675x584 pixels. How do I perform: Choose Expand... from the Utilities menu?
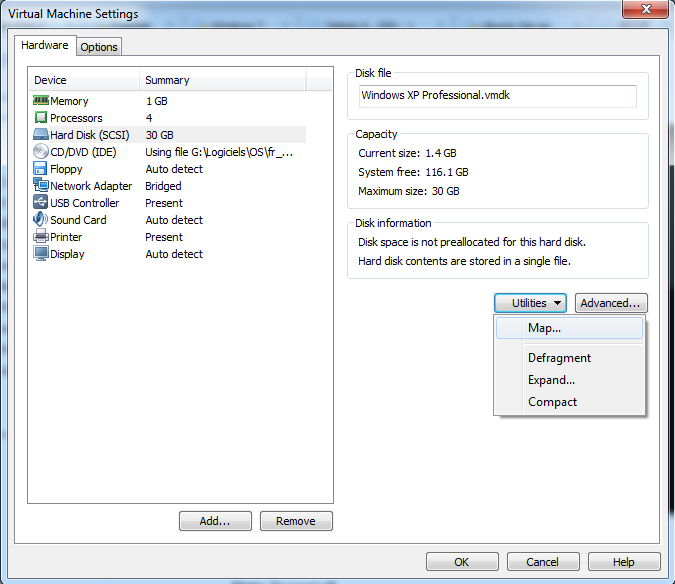[x=569, y=380]
